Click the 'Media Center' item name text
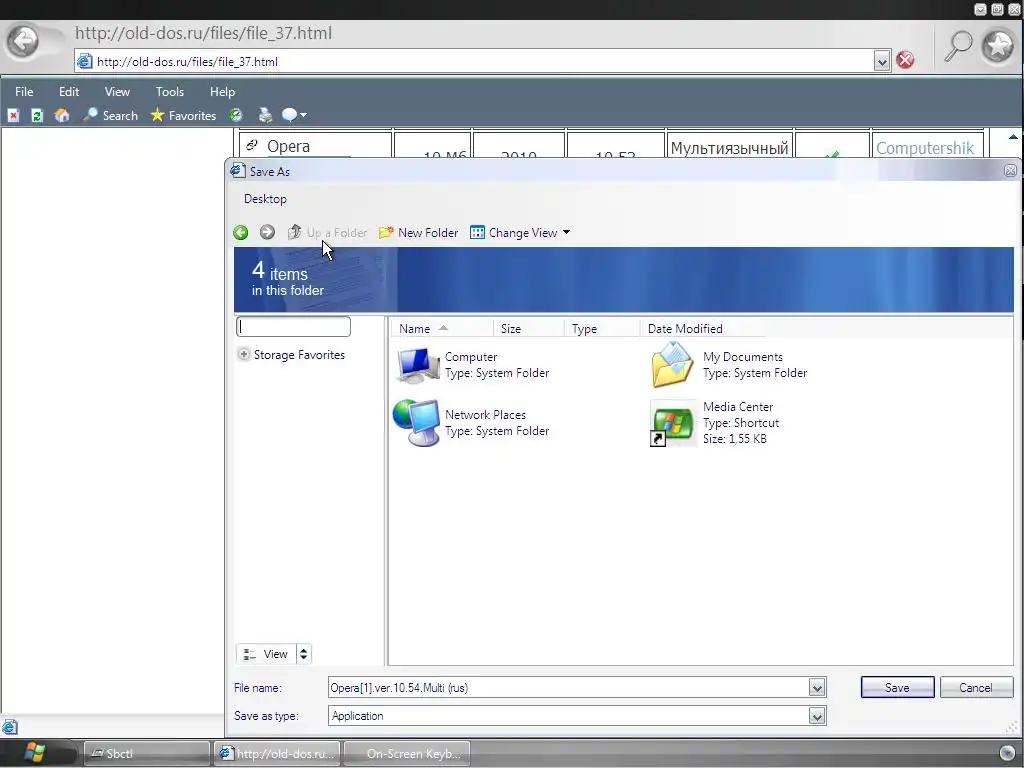The image size is (1024, 768). click(x=738, y=407)
